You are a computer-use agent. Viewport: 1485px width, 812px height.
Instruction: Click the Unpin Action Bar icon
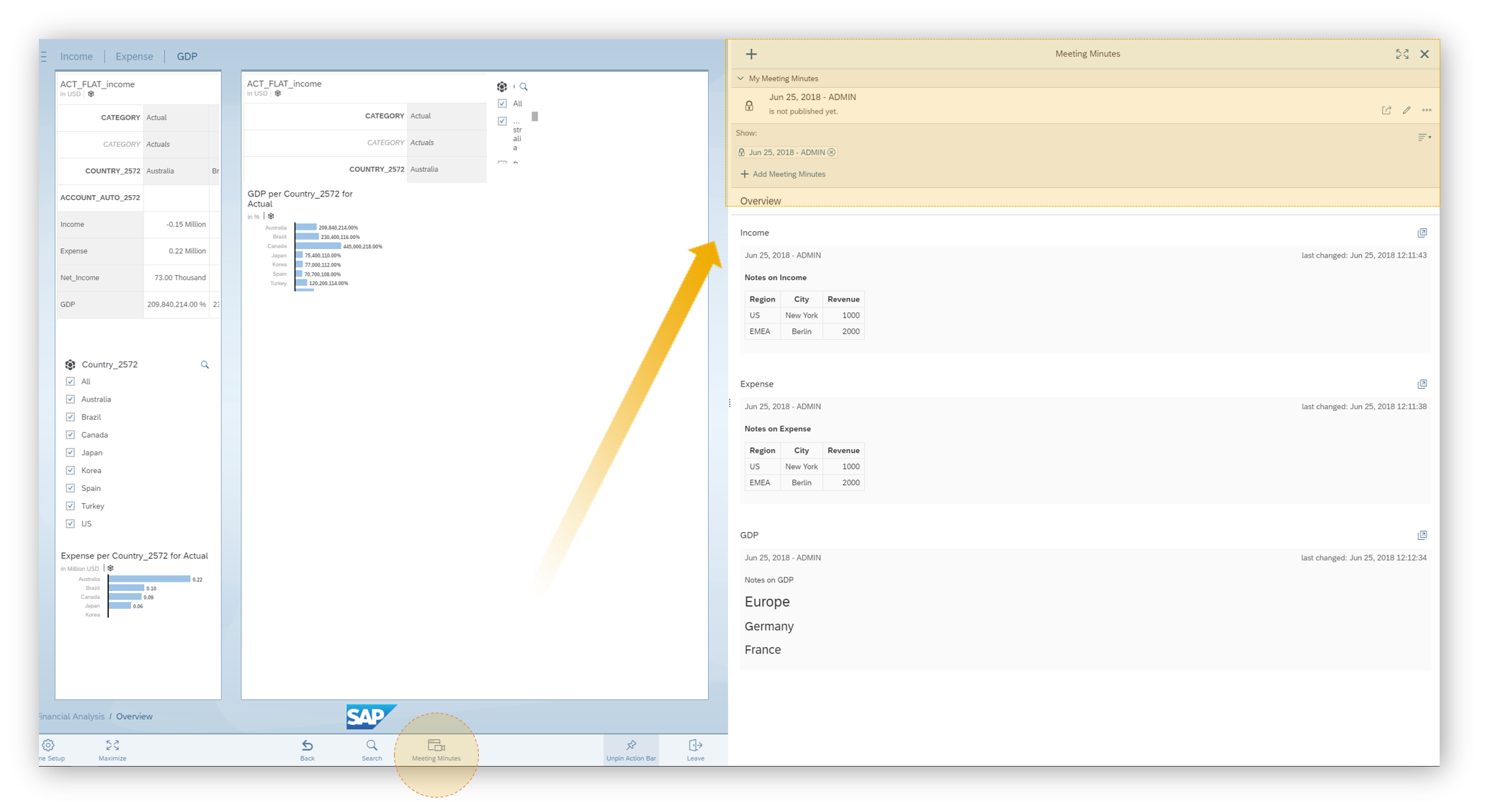pyautogui.click(x=631, y=746)
